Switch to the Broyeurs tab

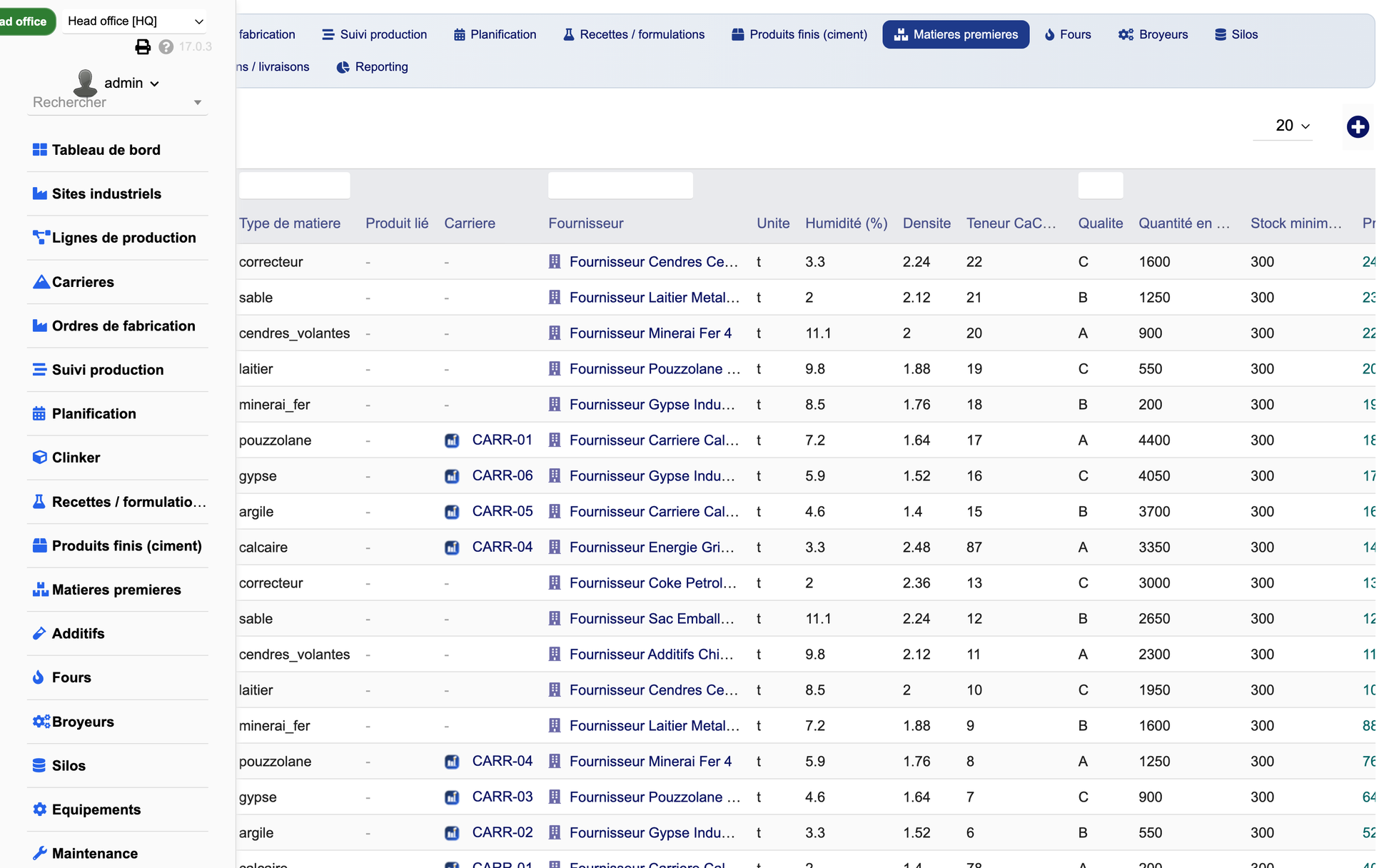pos(1153,34)
